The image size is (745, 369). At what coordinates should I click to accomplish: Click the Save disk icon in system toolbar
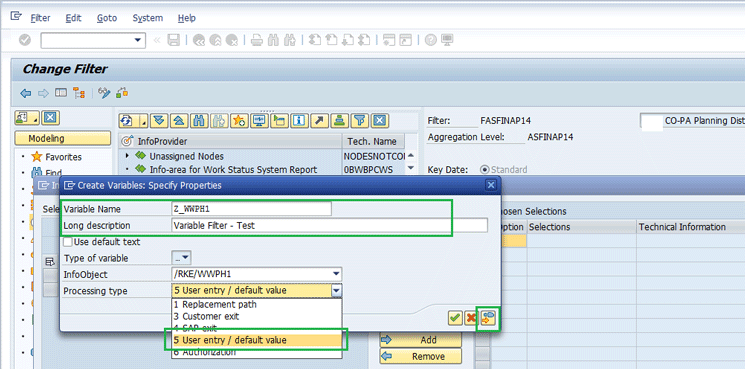[x=173, y=40]
